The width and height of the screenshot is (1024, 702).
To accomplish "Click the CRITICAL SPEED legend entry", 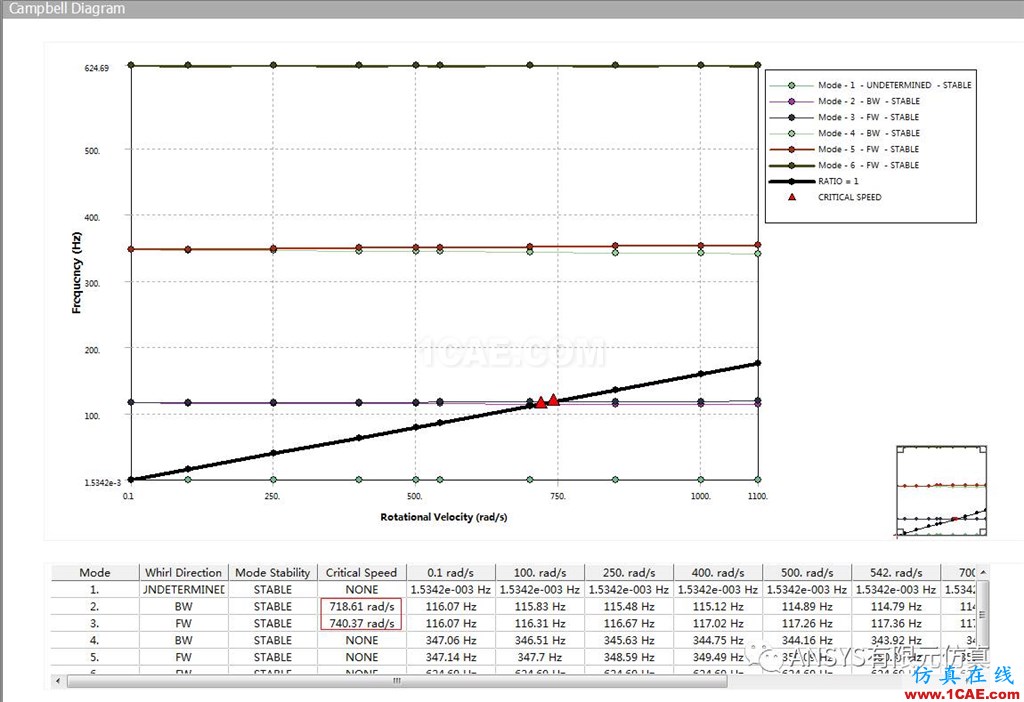I will pyautogui.click(x=835, y=197).
